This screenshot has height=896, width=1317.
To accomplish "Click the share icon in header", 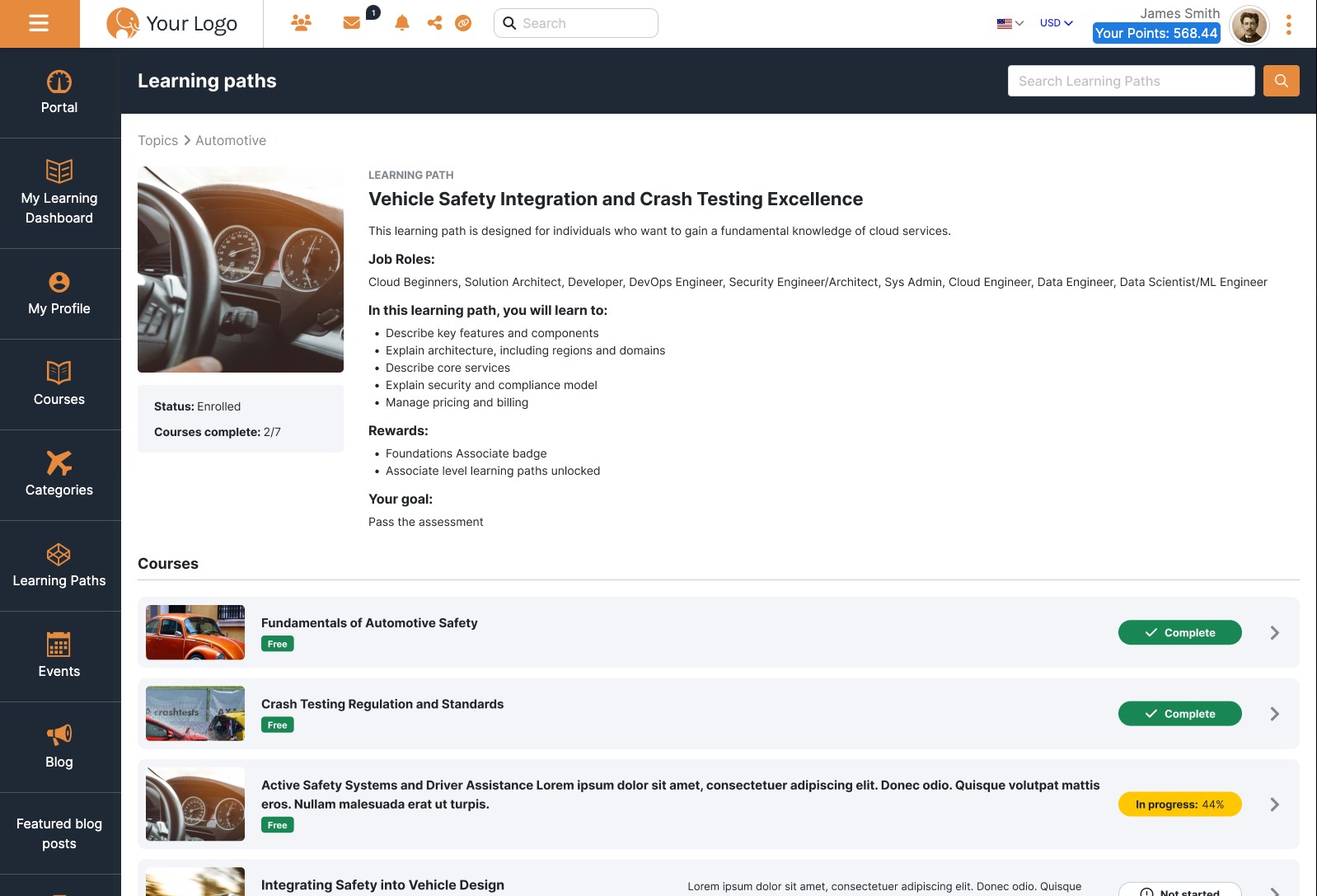I will tap(434, 23).
